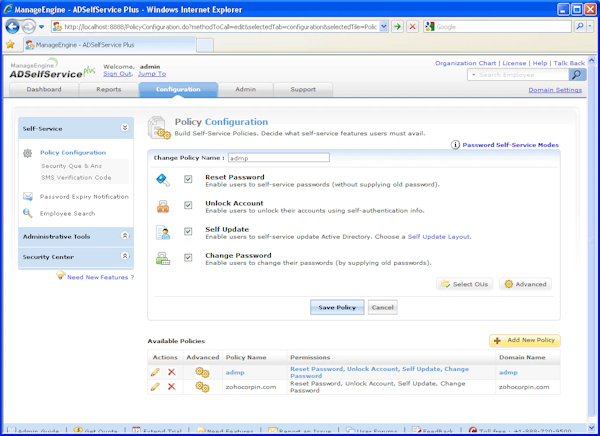The image size is (600, 436).
Task: Expand the Administrative Tools section
Action: pyautogui.click(x=125, y=236)
